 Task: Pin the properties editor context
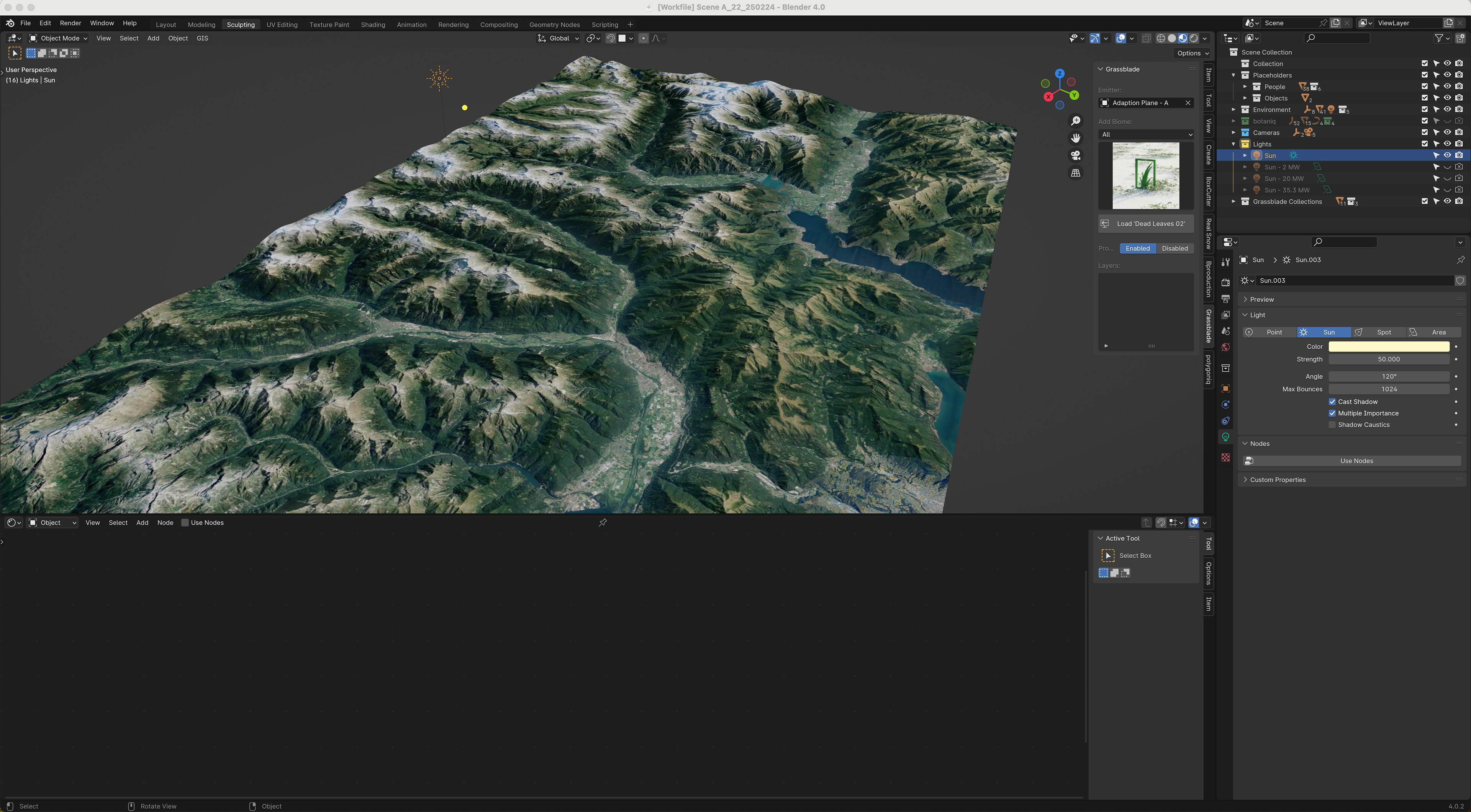coord(1461,260)
